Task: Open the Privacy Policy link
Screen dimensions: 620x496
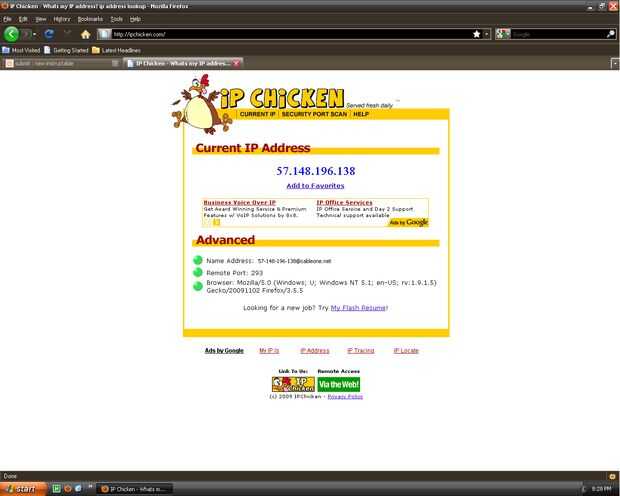Action: coord(345,396)
